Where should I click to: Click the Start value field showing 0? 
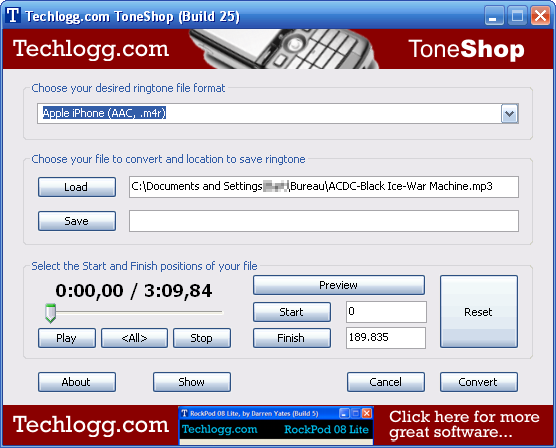click(386, 312)
